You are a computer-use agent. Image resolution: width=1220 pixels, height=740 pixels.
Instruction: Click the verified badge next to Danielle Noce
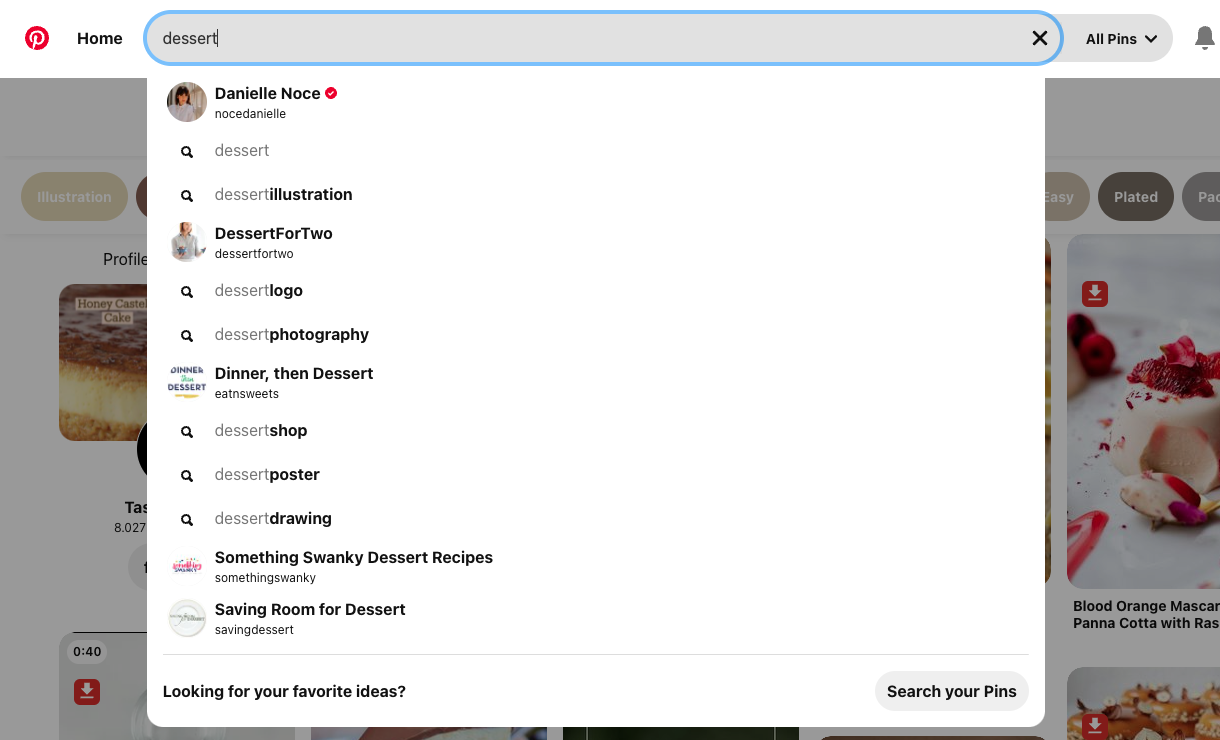[331, 93]
